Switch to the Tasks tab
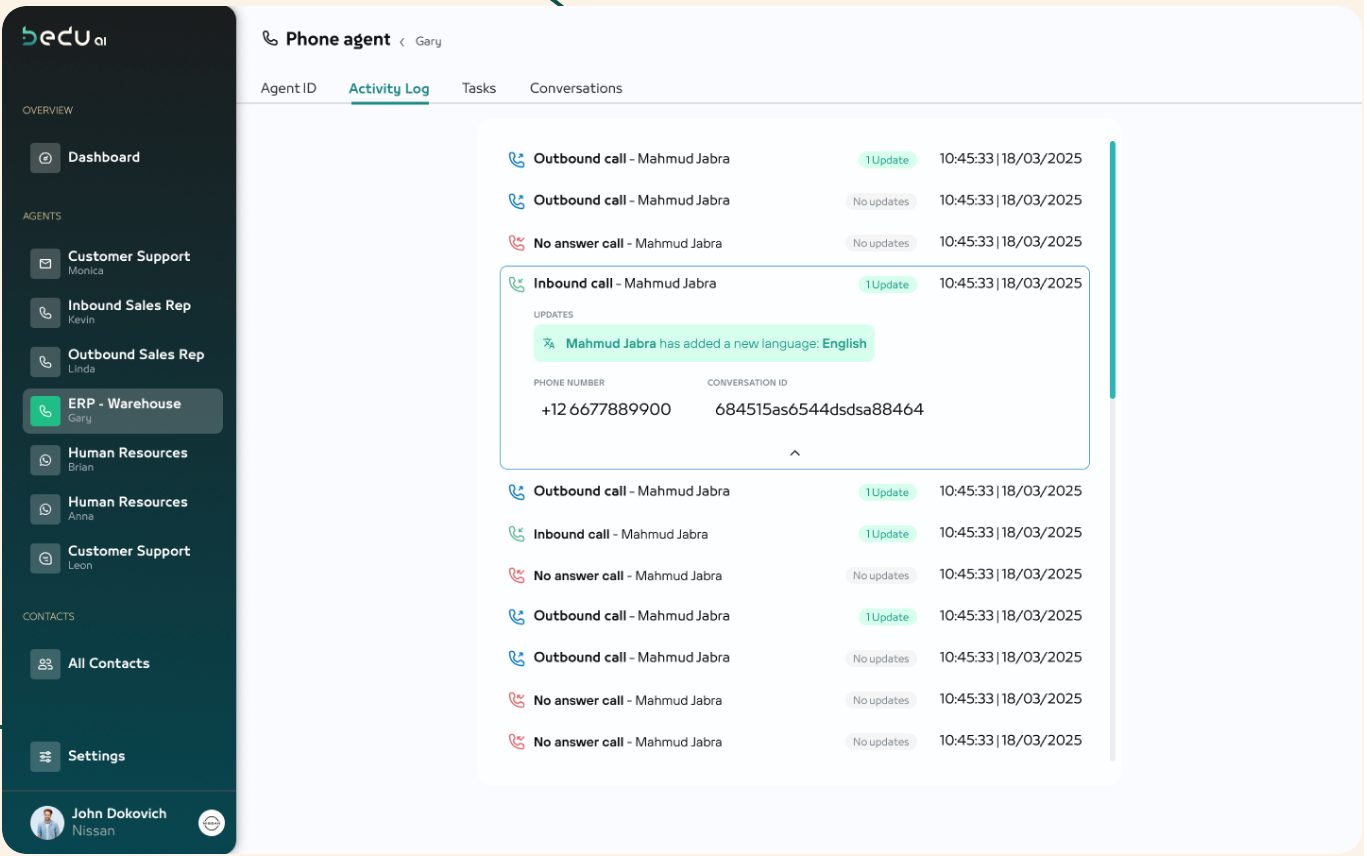 (x=479, y=88)
